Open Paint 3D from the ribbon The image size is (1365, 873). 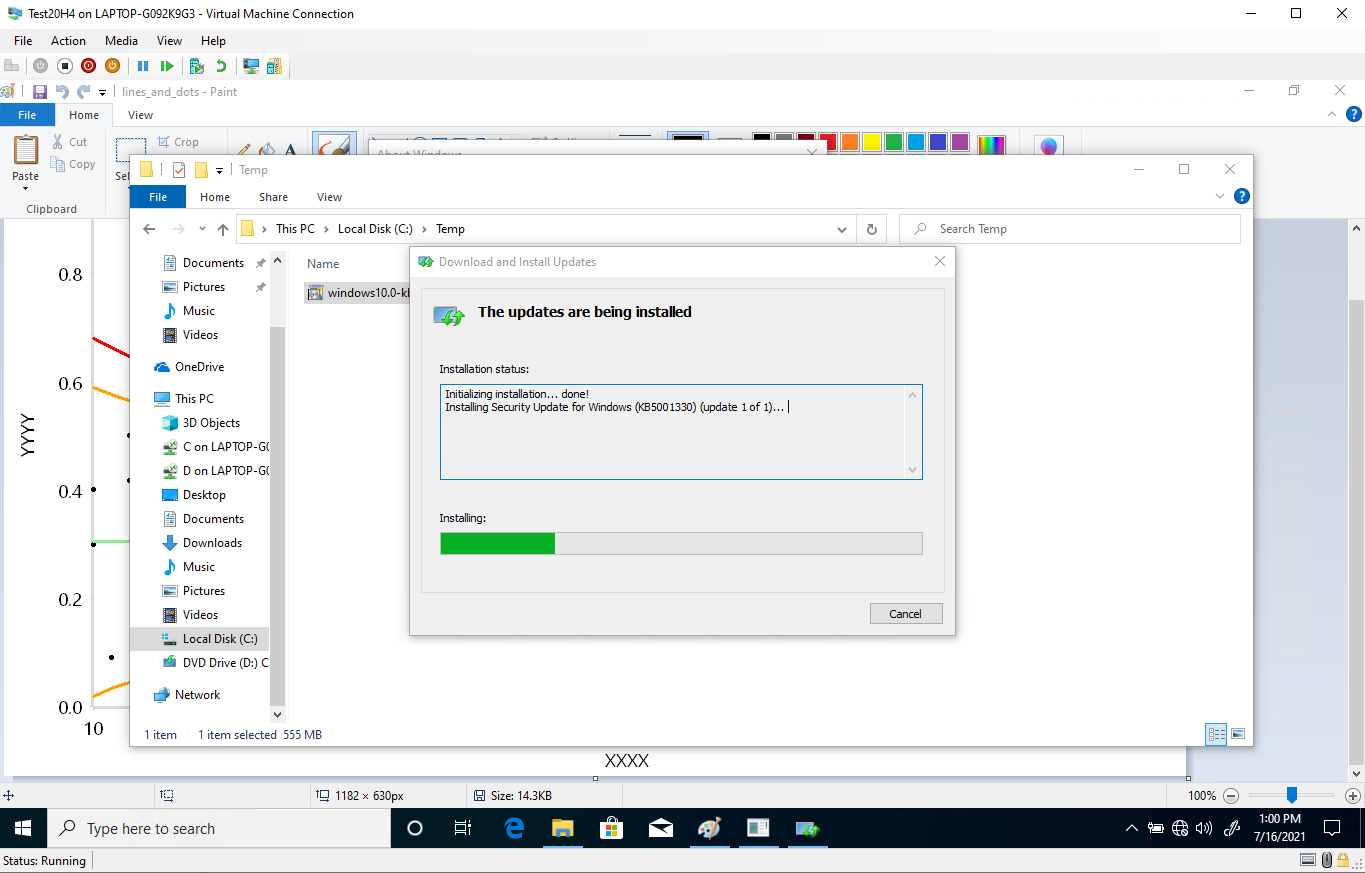click(x=1048, y=146)
